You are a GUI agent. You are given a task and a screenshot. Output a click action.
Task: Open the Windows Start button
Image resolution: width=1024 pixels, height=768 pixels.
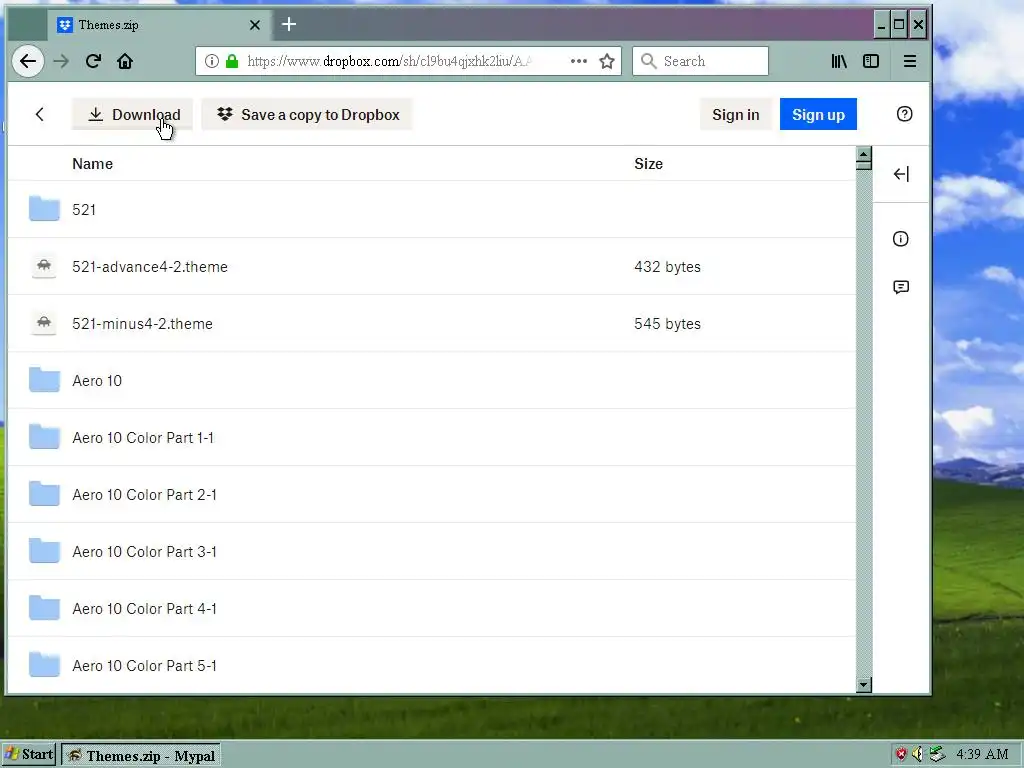click(x=29, y=755)
